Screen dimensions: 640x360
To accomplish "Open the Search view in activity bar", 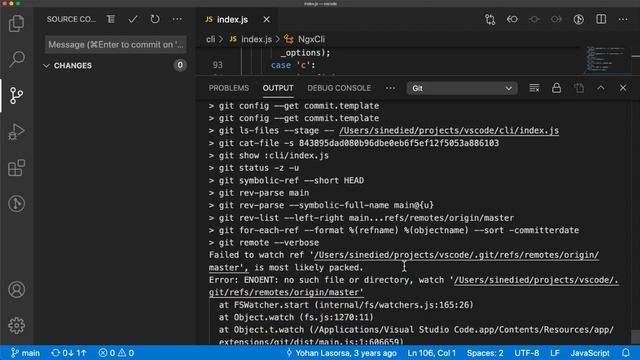I will 16,59.
